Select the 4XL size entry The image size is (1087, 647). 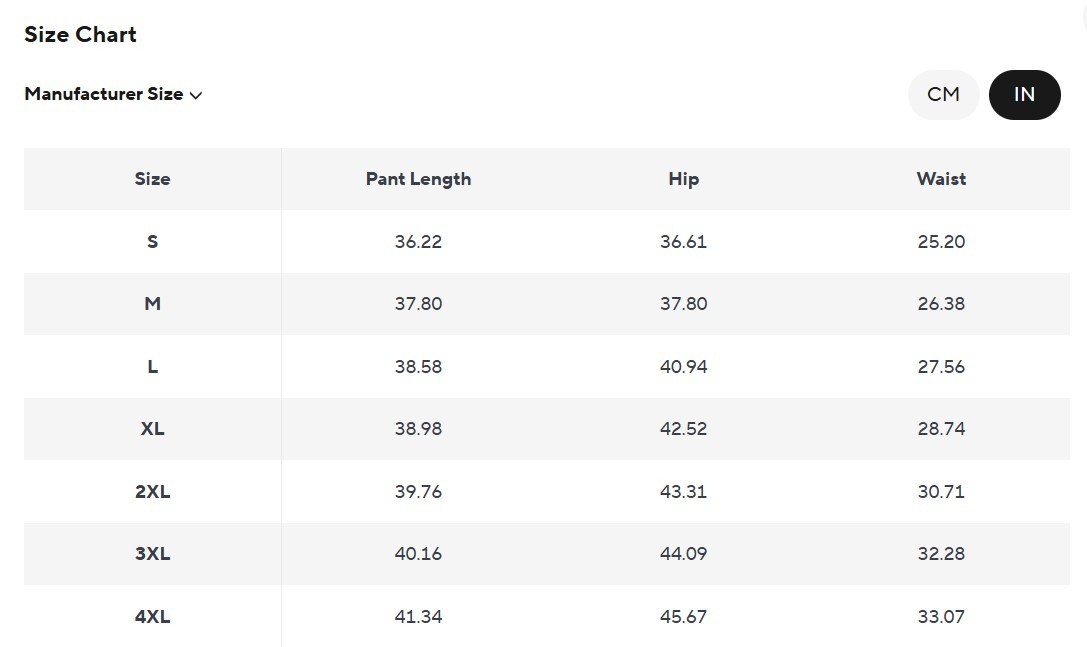pyautogui.click(x=152, y=616)
